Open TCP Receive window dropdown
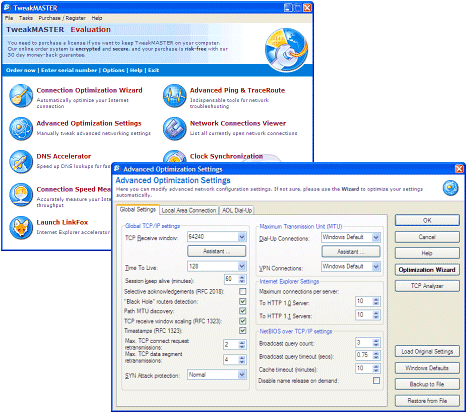467x416 pixels. click(x=242, y=237)
